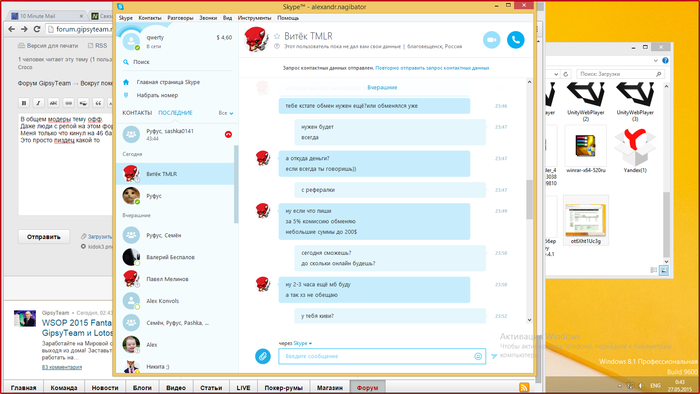Select the bold button in forum editor
This screenshot has height=394, width=700.
point(24,103)
